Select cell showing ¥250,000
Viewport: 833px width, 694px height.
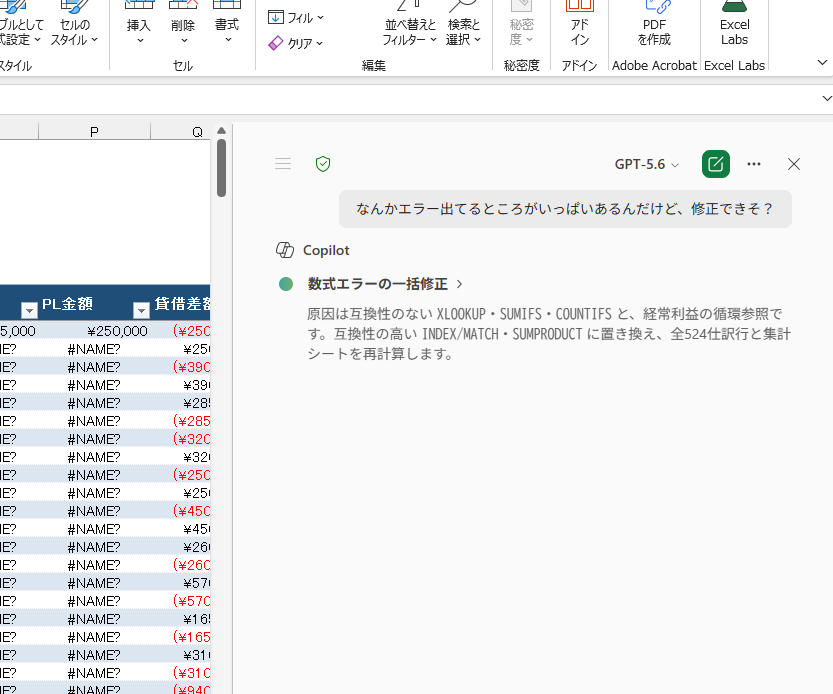click(95, 331)
